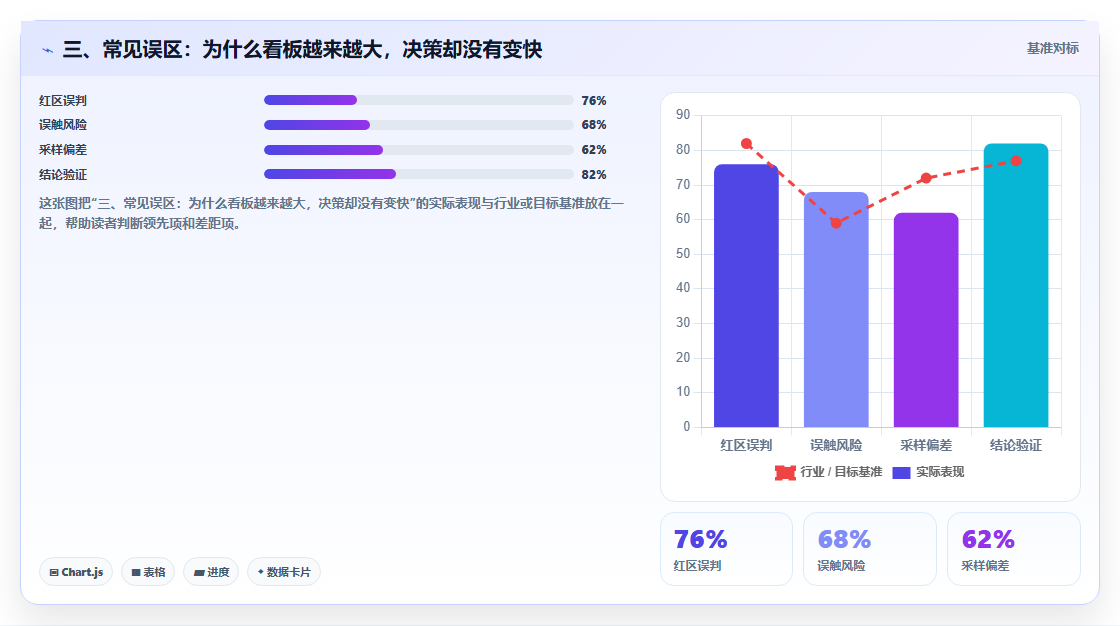
Task: Select the Chart.js tag chip
Action: coord(76,572)
